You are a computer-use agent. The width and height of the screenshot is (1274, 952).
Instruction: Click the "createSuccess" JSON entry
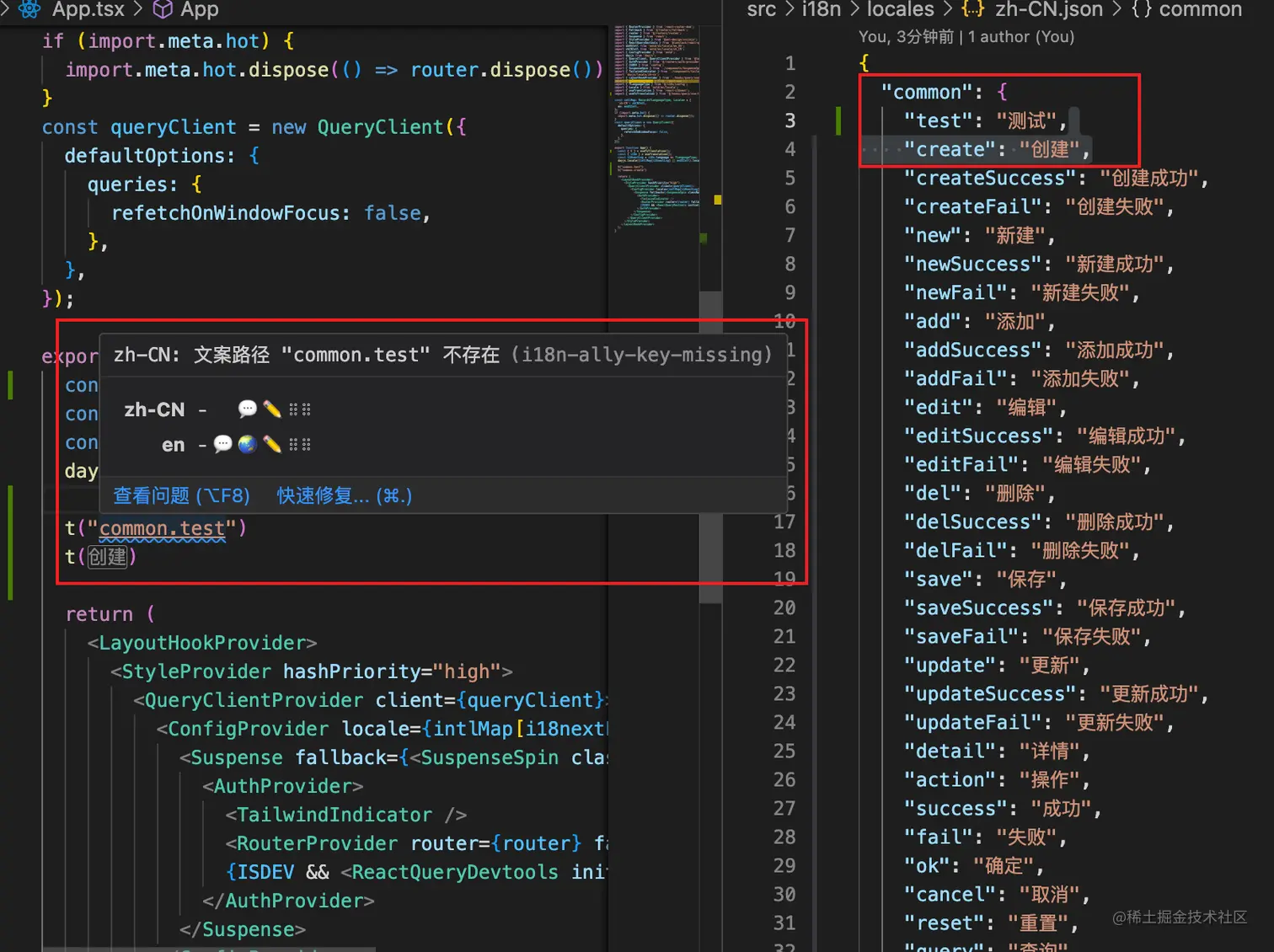click(1056, 178)
